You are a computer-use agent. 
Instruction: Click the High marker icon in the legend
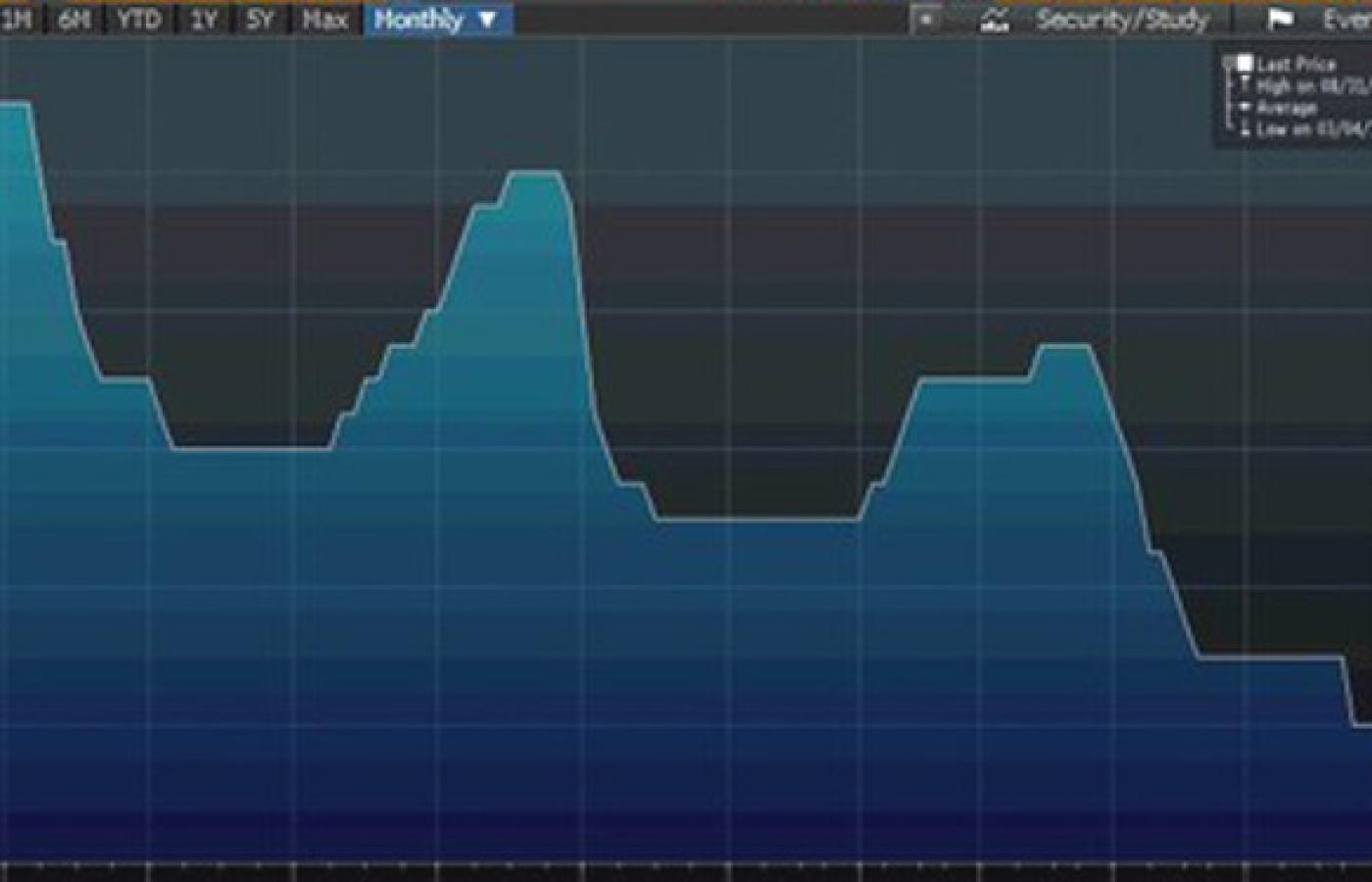1245,86
